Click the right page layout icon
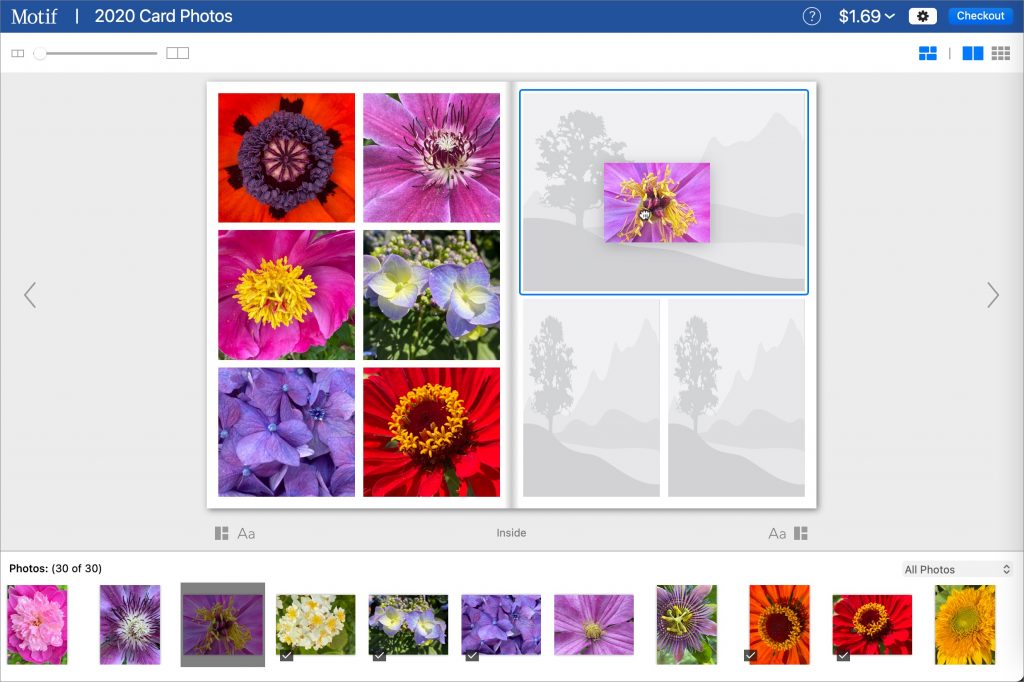Viewport: 1024px width, 682px height. click(801, 533)
